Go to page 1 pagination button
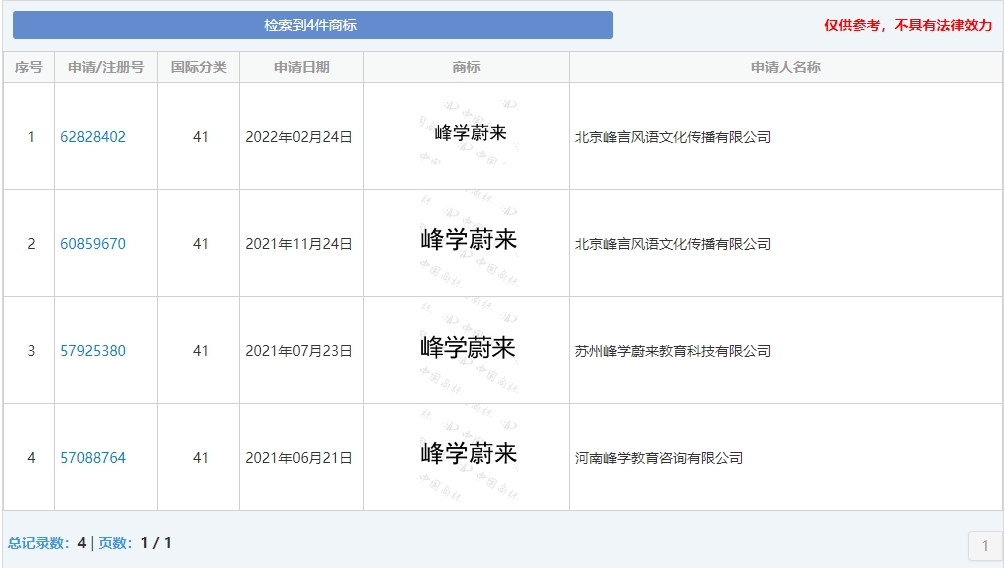1005x568 pixels. tap(985, 546)
